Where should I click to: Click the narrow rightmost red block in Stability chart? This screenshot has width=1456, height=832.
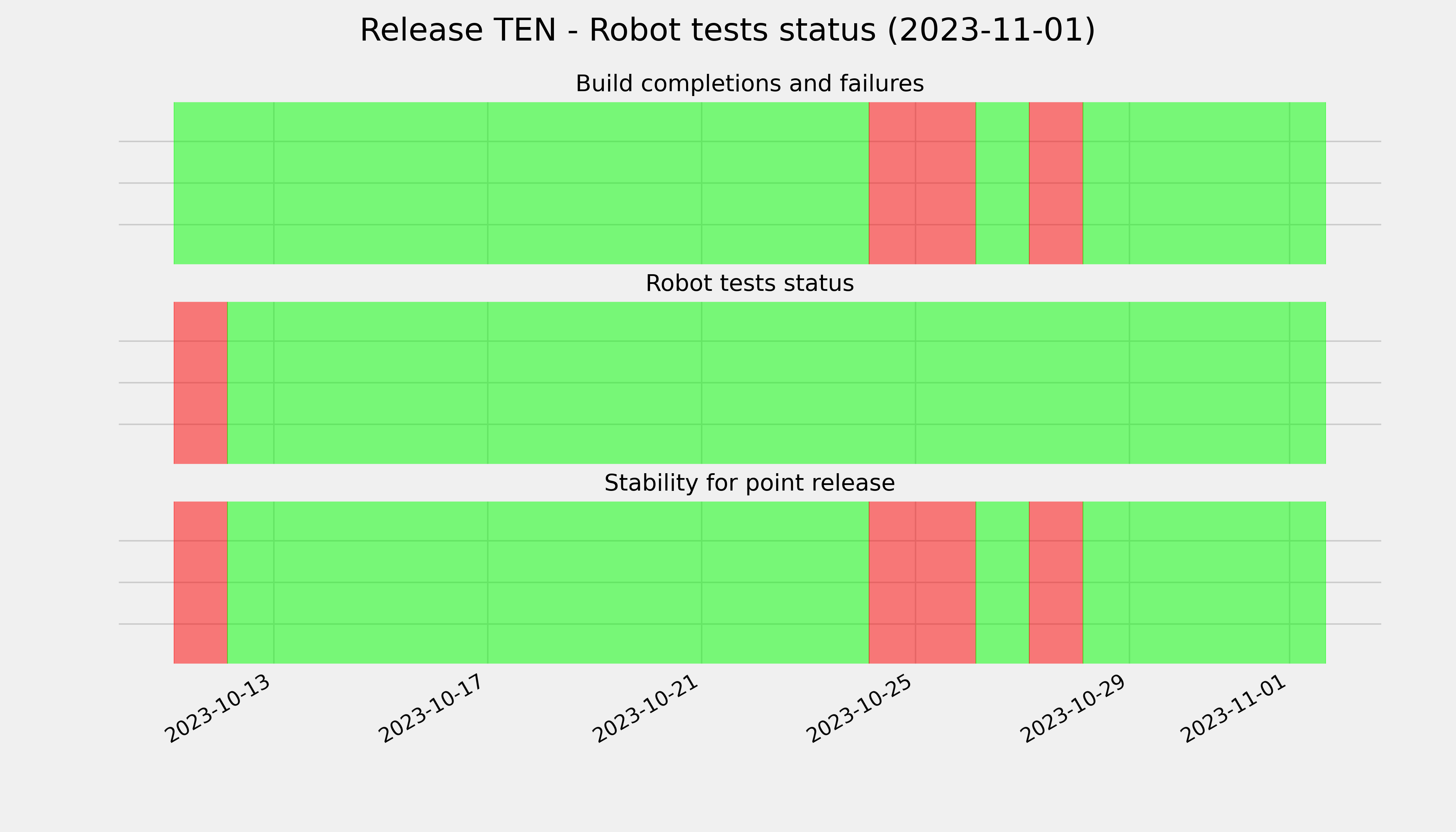1056,582
